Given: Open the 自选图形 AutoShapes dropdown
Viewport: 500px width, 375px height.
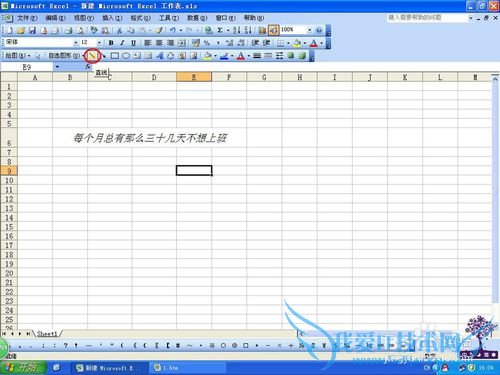Looking at the screenshot, I should tap(65, 56).
